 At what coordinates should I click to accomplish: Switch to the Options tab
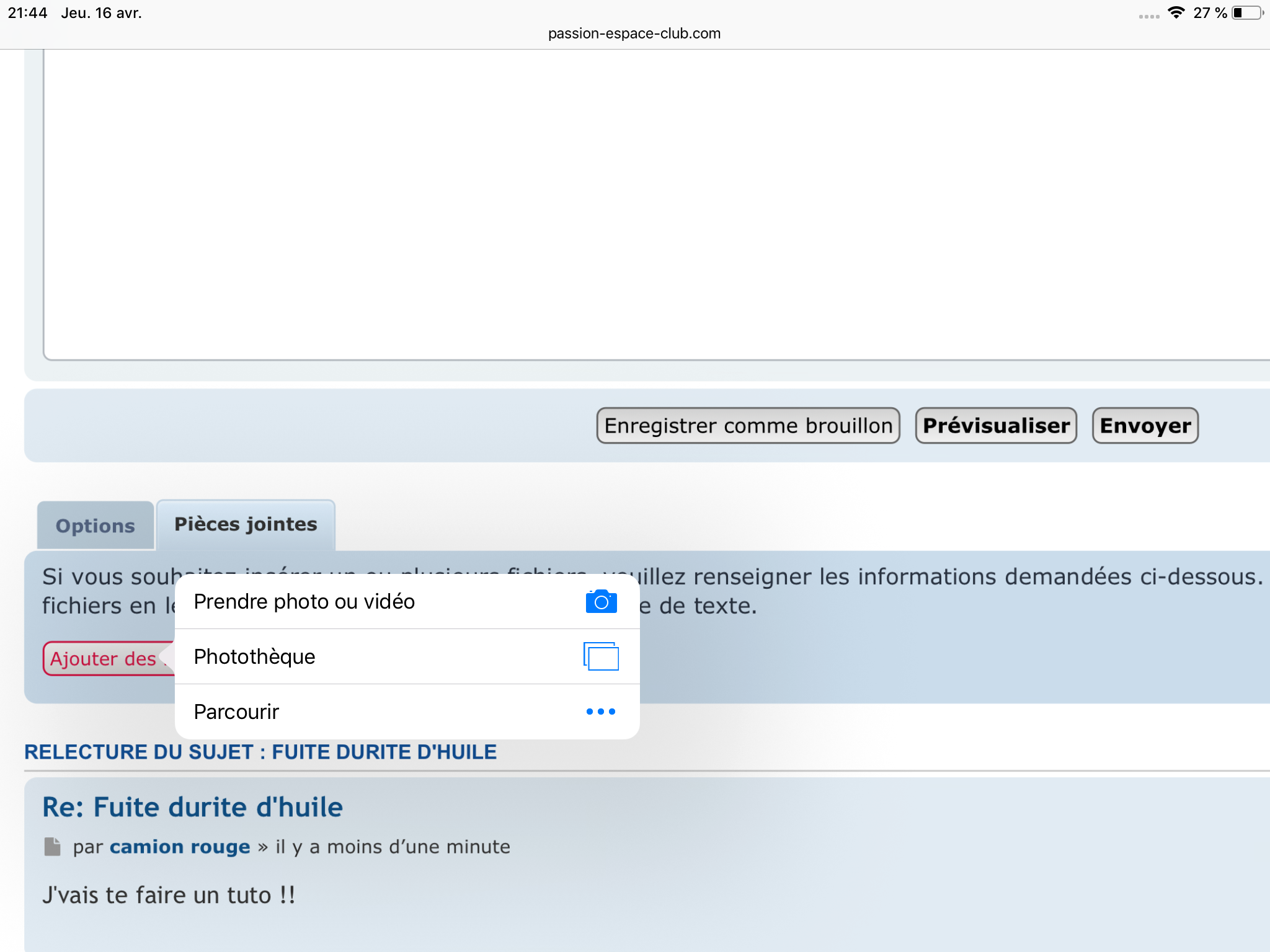(x=95, y=526)
